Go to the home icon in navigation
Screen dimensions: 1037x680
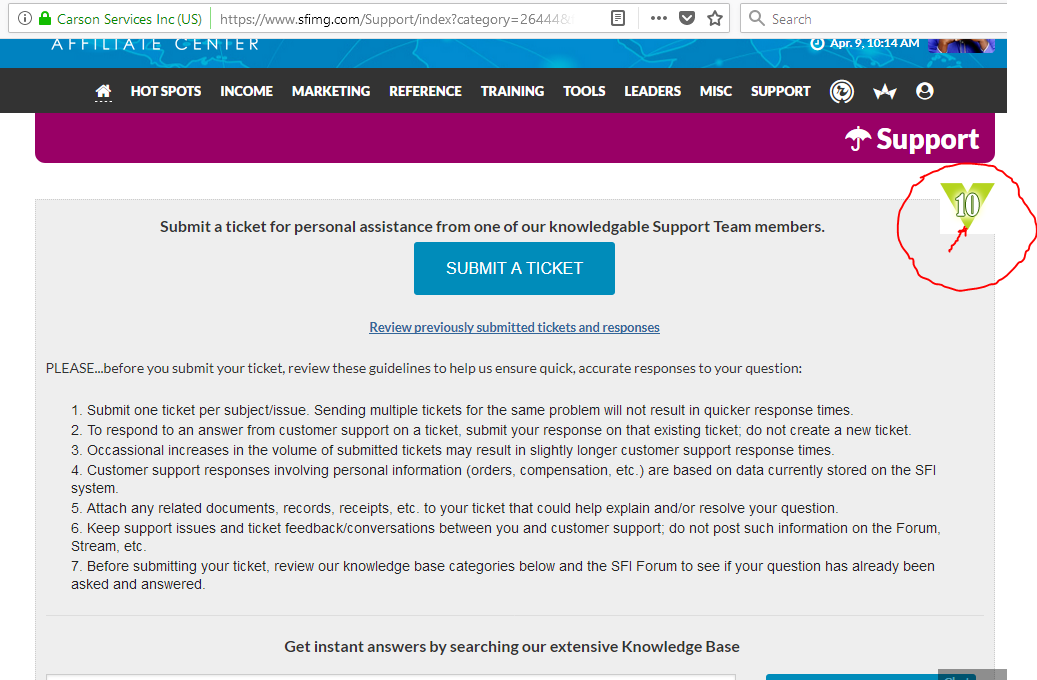pos(103,91)
